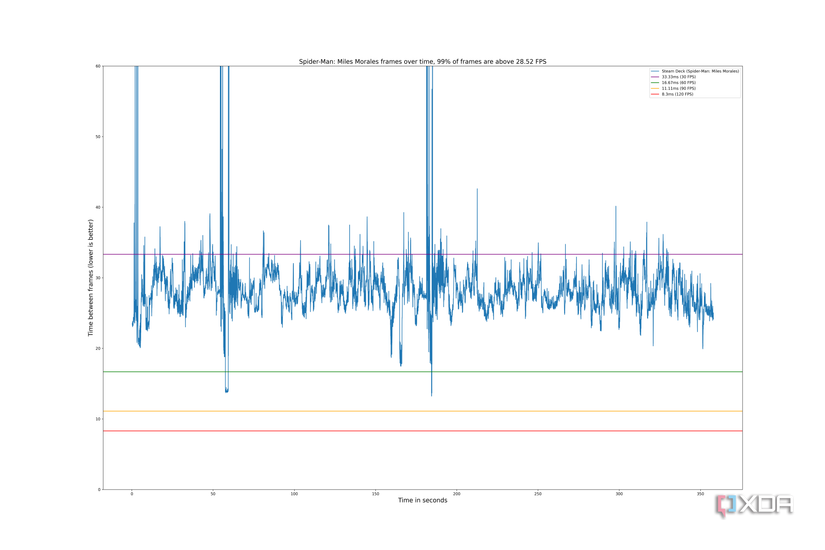Click the red color swatch in legend

tap(655, 94)
